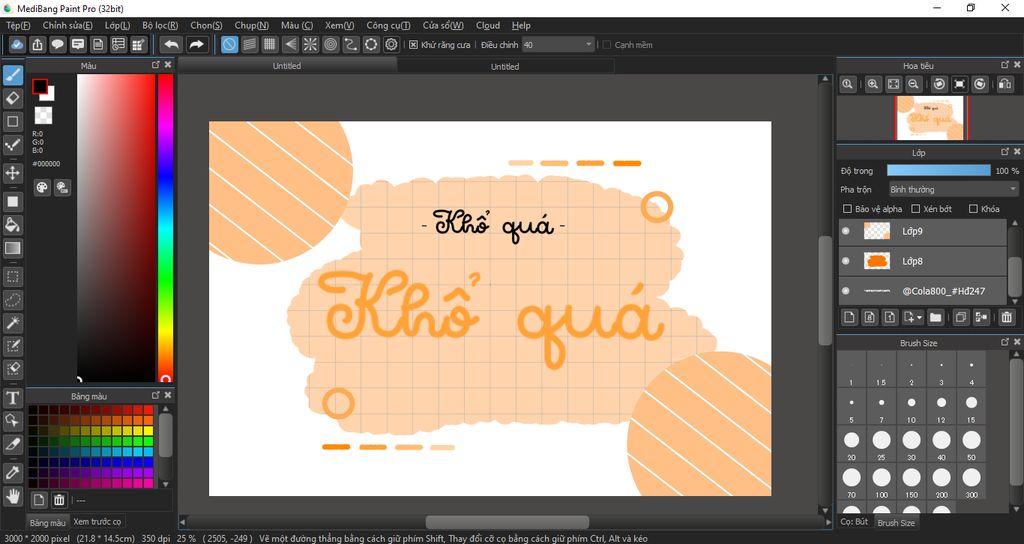Viewport: 1024px width, 544px height.
Task: Open snap settings gear icon
Action: tap(391, 44)
